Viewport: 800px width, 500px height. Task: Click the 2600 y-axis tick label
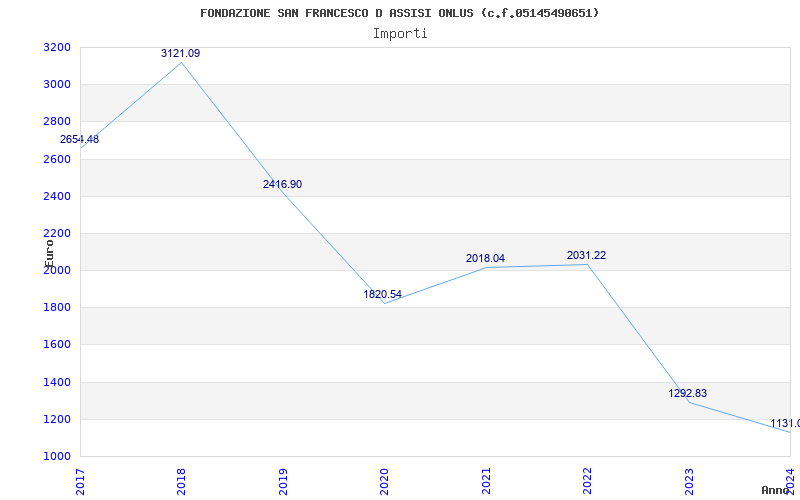click(x=57, y=159)
